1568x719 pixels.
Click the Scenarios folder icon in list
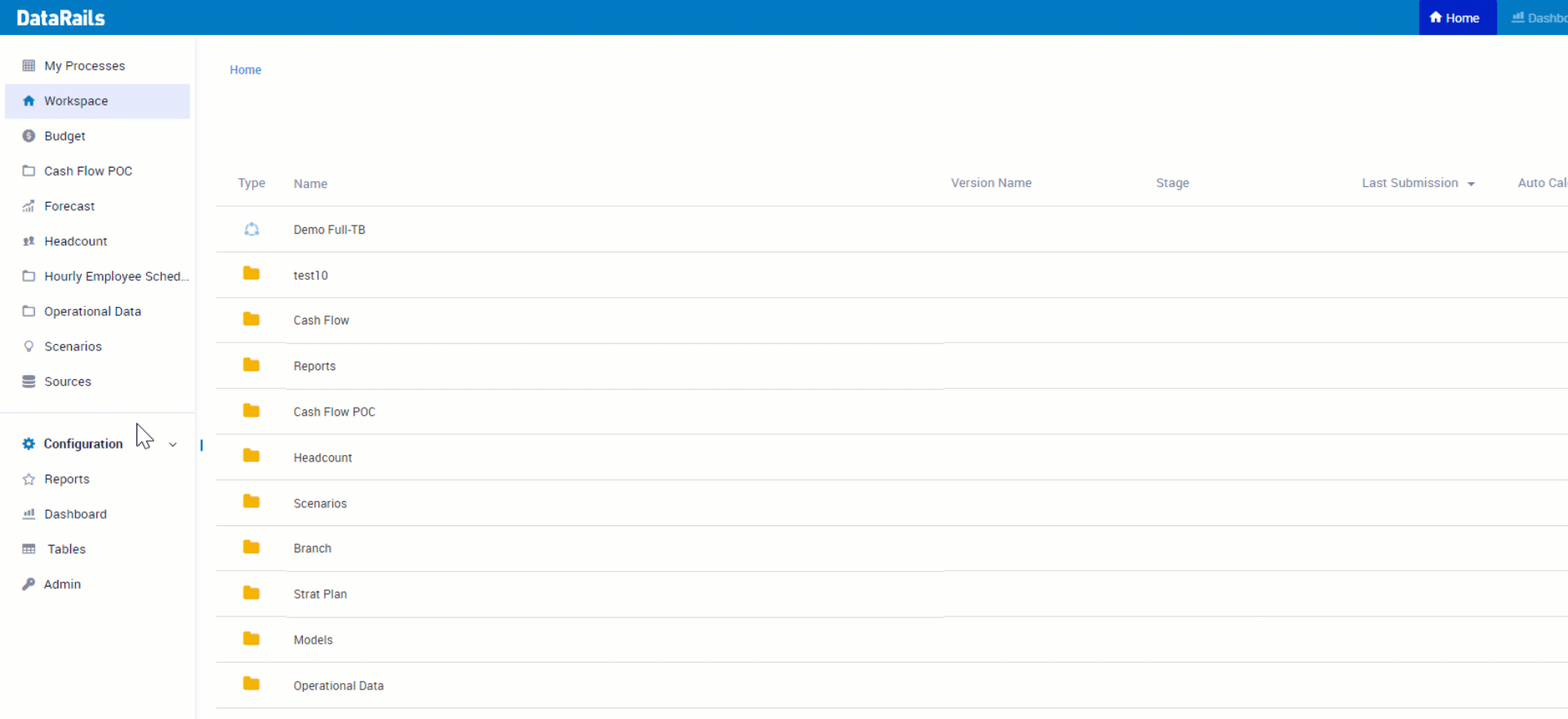coord(252,502)
